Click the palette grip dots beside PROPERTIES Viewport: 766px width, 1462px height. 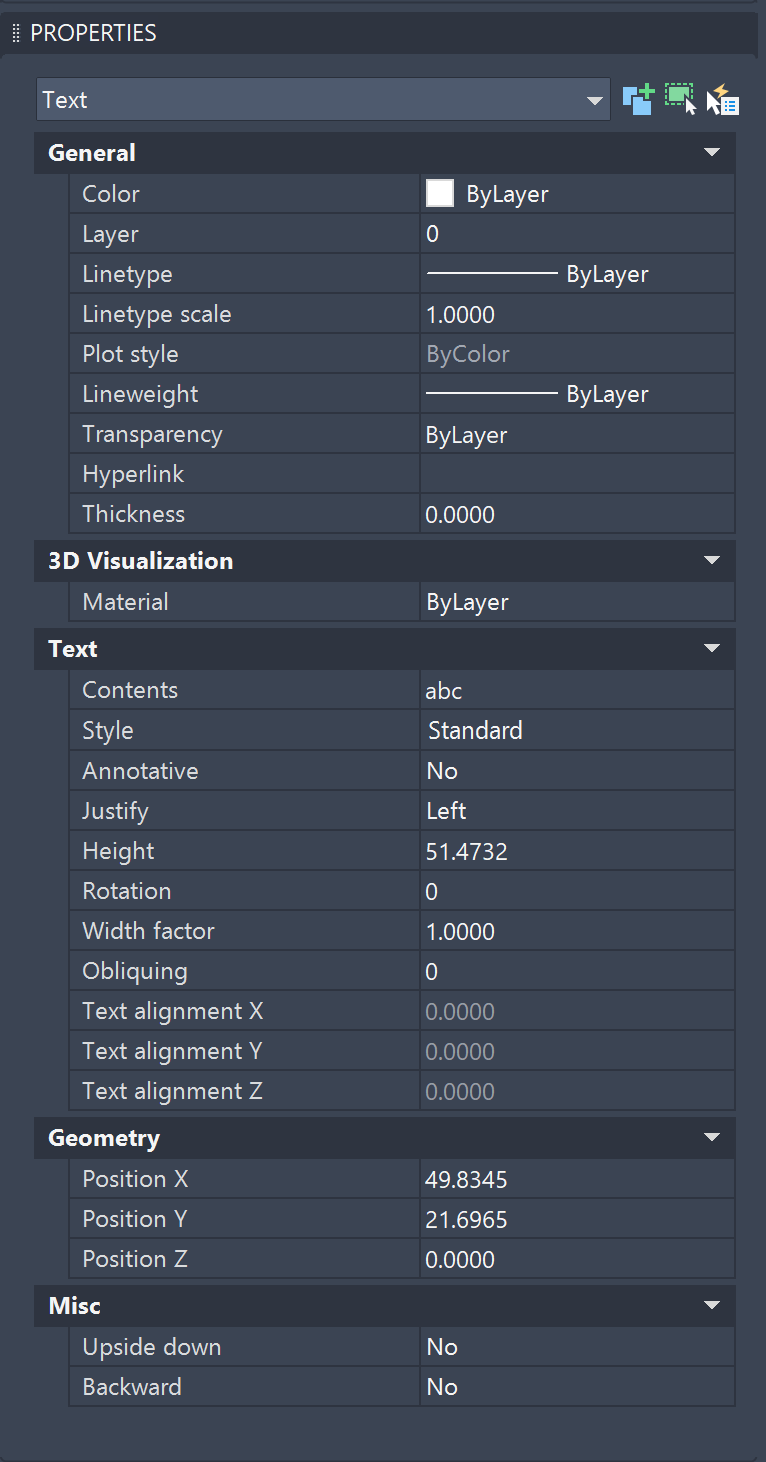coord(15,32)
